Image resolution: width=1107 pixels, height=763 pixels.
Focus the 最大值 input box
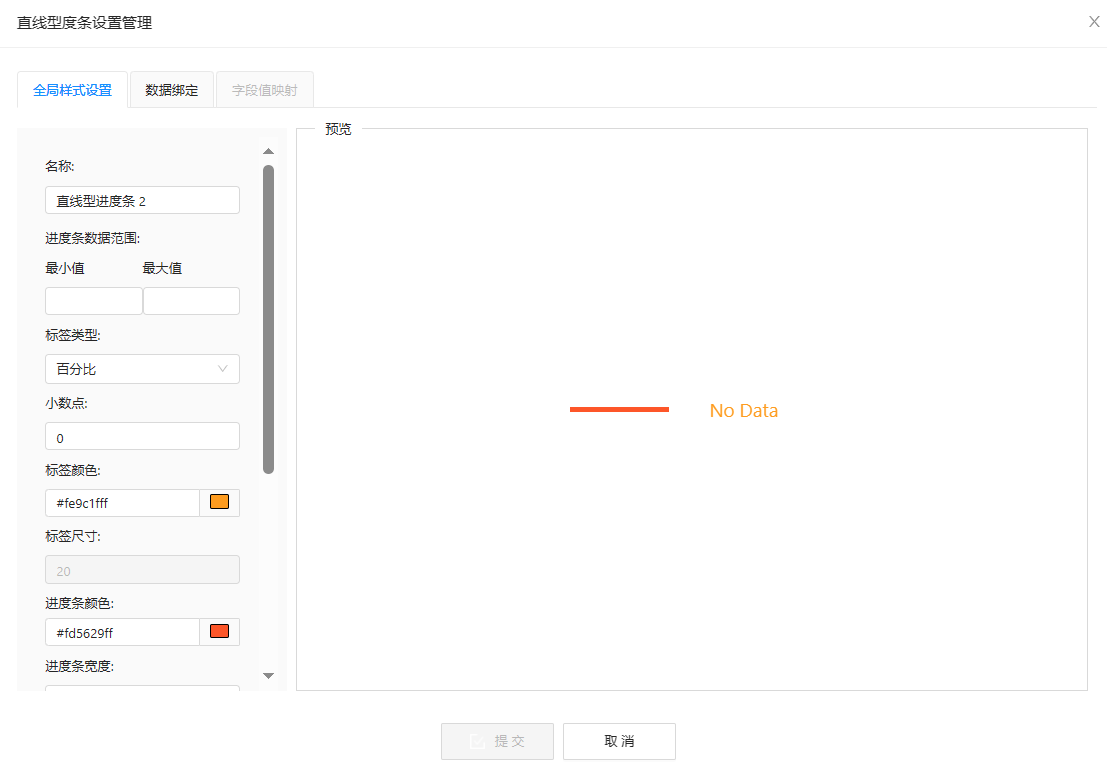[x=191, y=301]
